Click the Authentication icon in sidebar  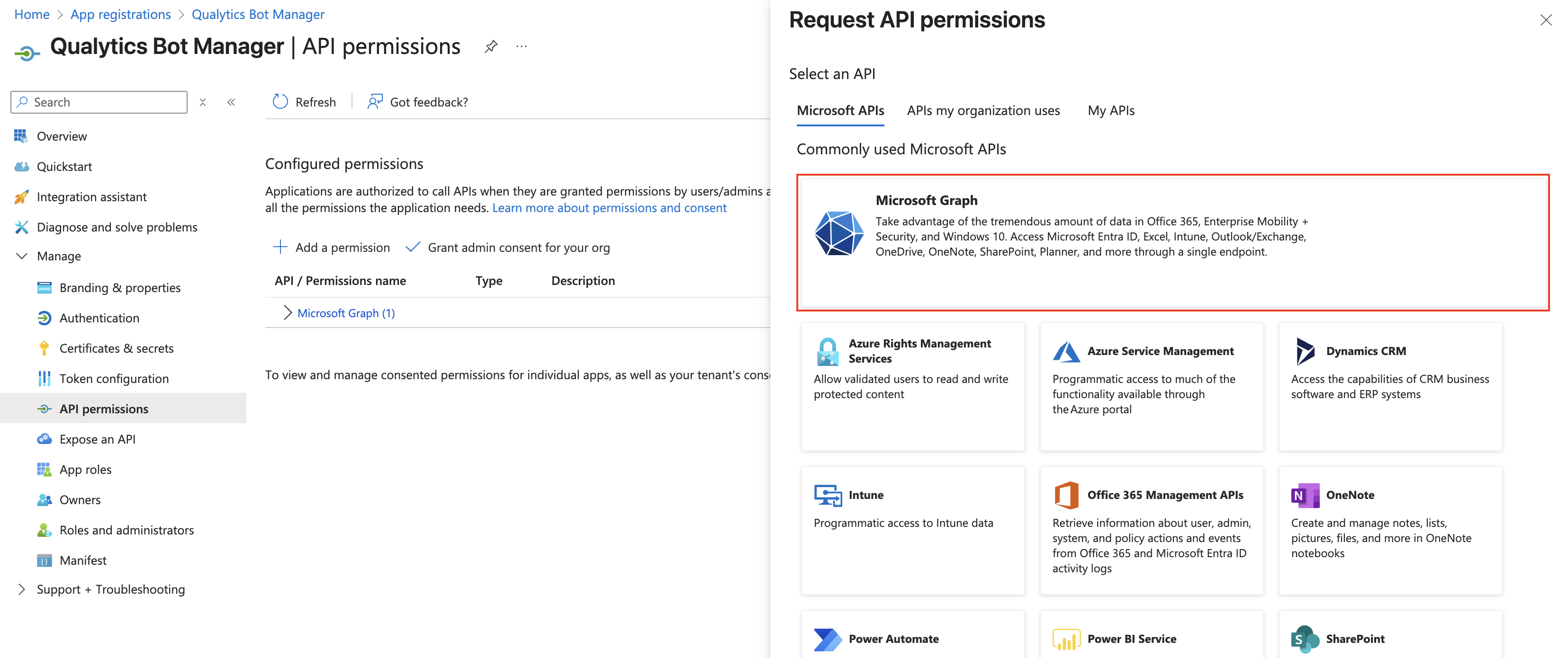point(45,318)
